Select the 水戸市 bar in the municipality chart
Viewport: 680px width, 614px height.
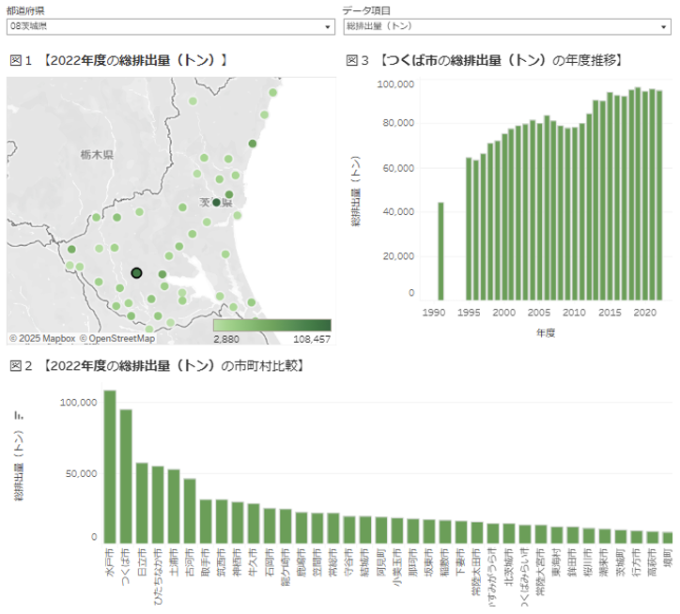pos(110,465)
